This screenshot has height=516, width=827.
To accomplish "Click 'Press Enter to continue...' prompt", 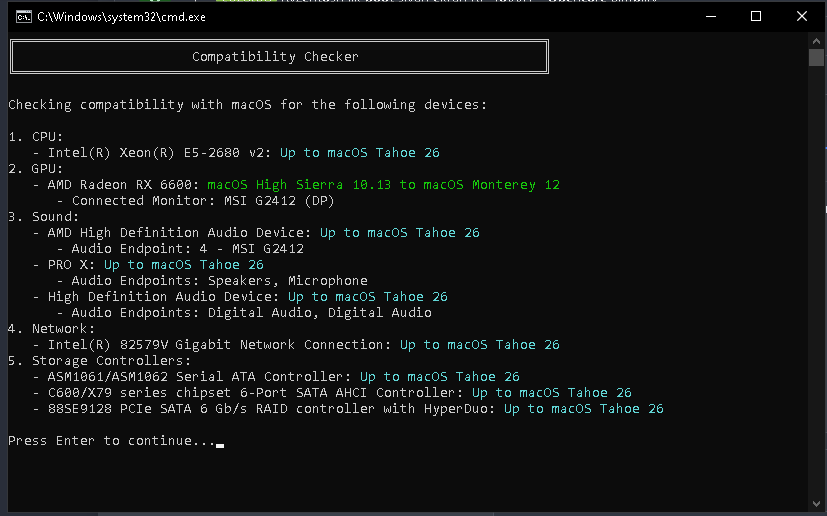I will coord(112,441).
